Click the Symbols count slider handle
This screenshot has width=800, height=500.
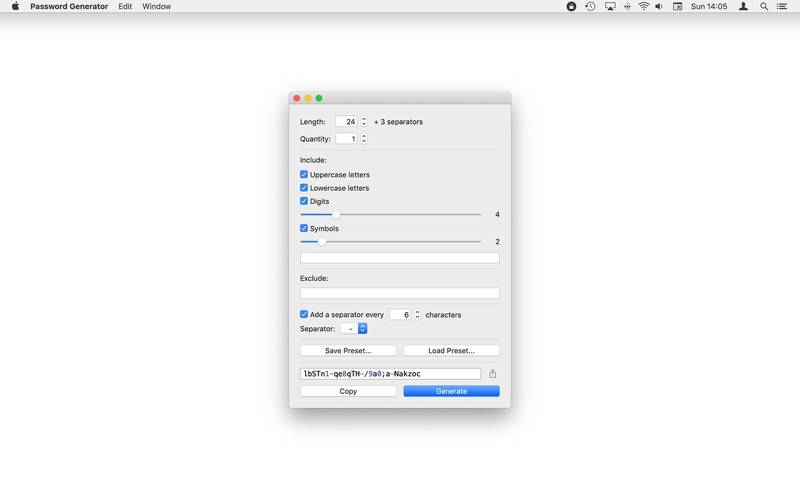pos(322,241)
